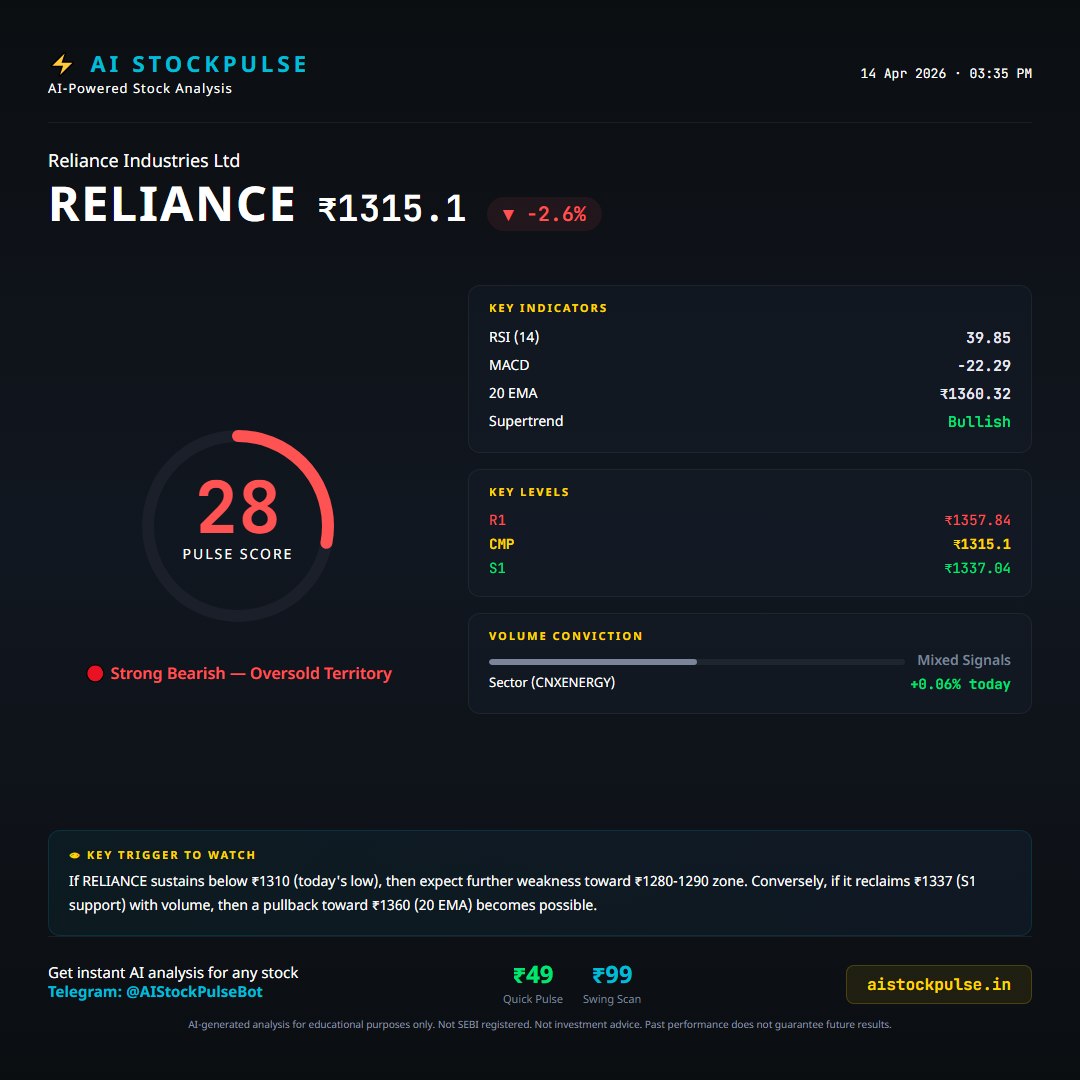The width and height of the screenshot is (1080, 1080).
Task: Click the Supertrend label
Action: [526, 421]
